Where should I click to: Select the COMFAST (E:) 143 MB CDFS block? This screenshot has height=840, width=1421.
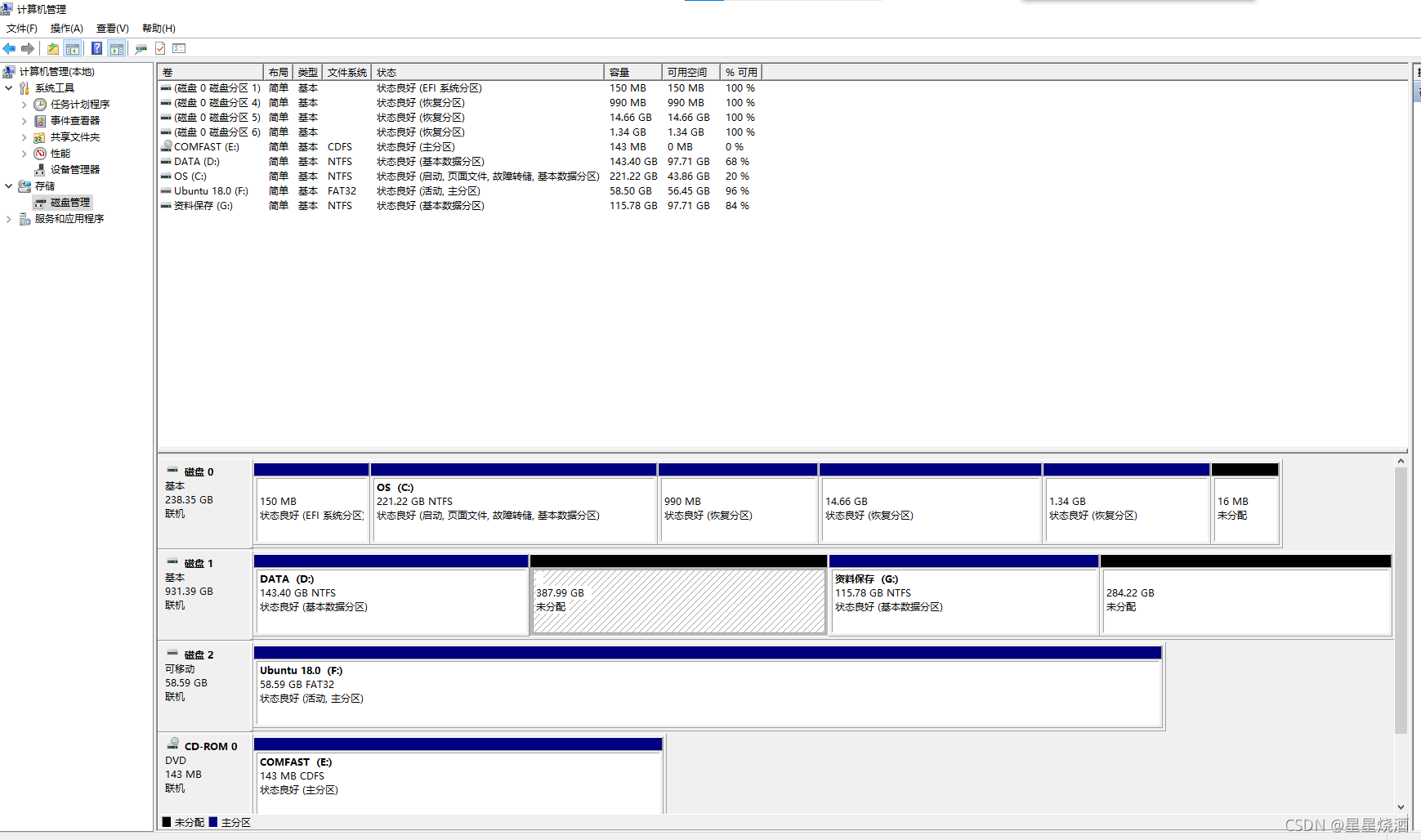(x=458, y=775)
